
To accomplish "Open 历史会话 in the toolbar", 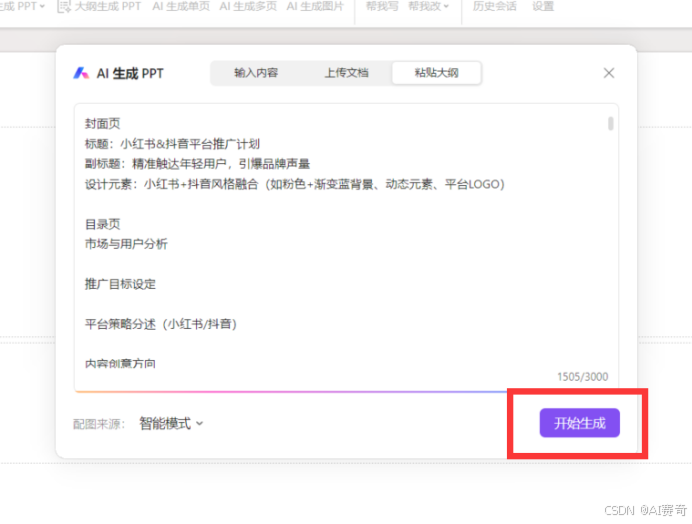I will point(494,6).
